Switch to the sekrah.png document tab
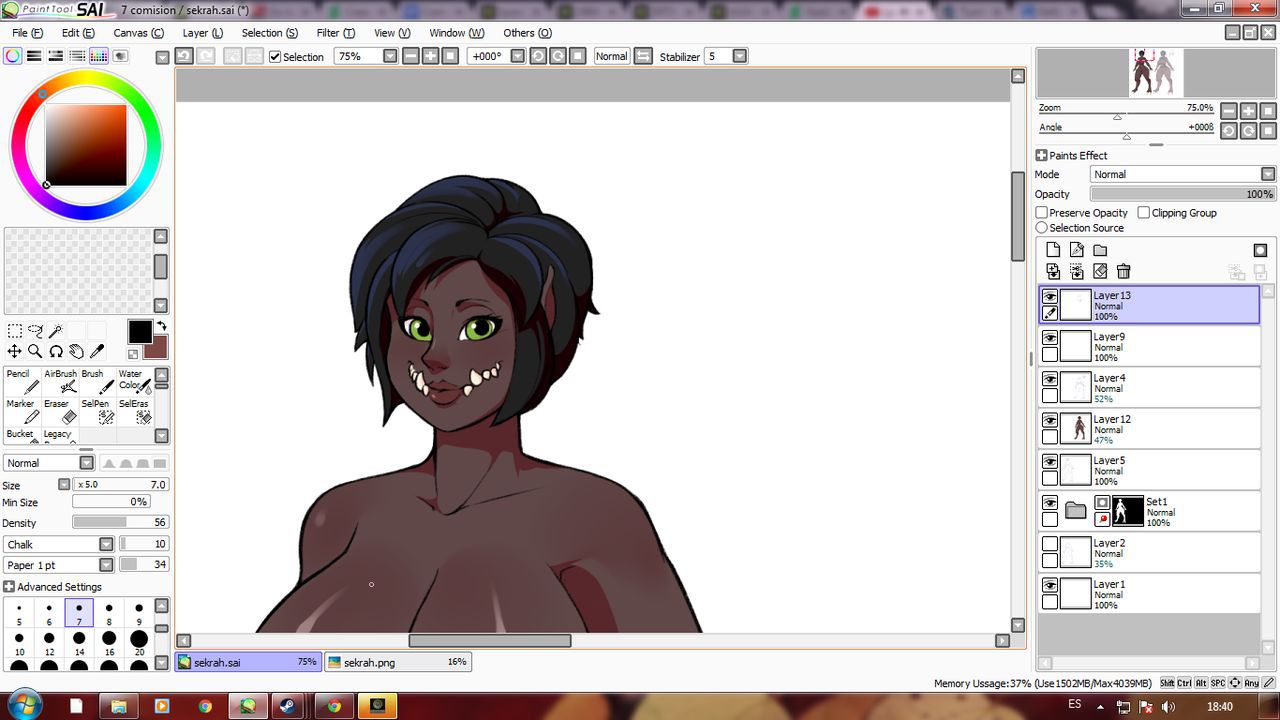This screenshot has height=720, width=1280. [x=397, y=662]
